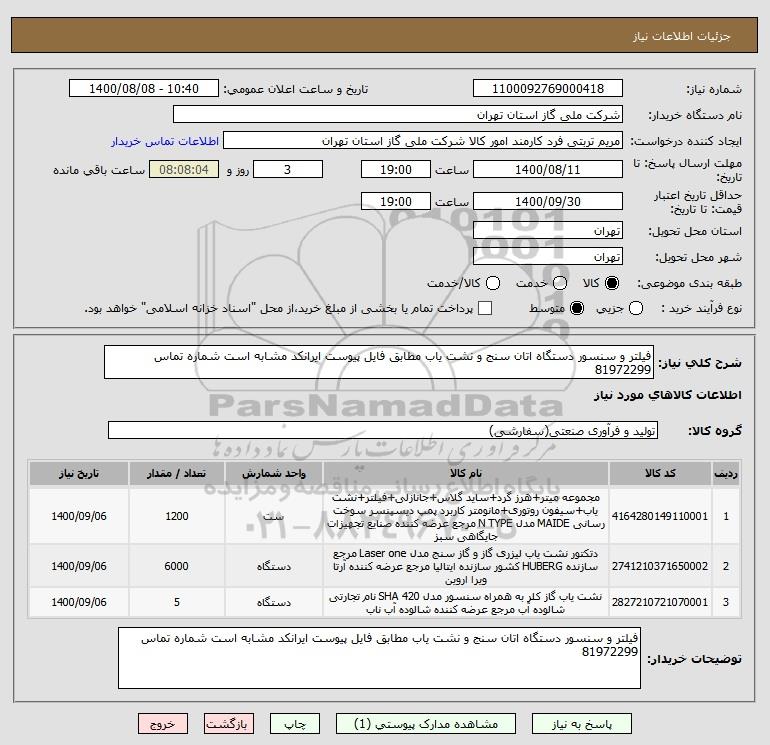Click the خروج exit button
770x745 pixels.
[x=163, y=724]
